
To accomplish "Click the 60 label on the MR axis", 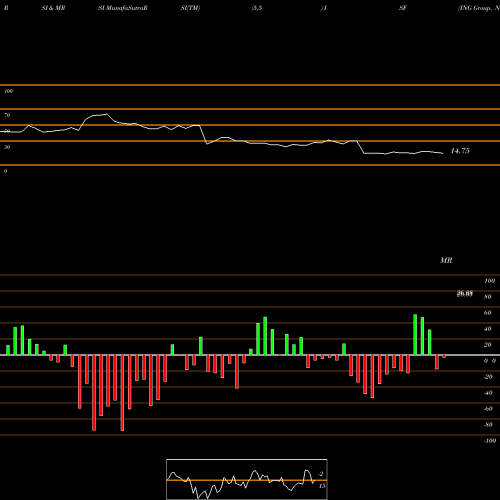I will [488, 313].
